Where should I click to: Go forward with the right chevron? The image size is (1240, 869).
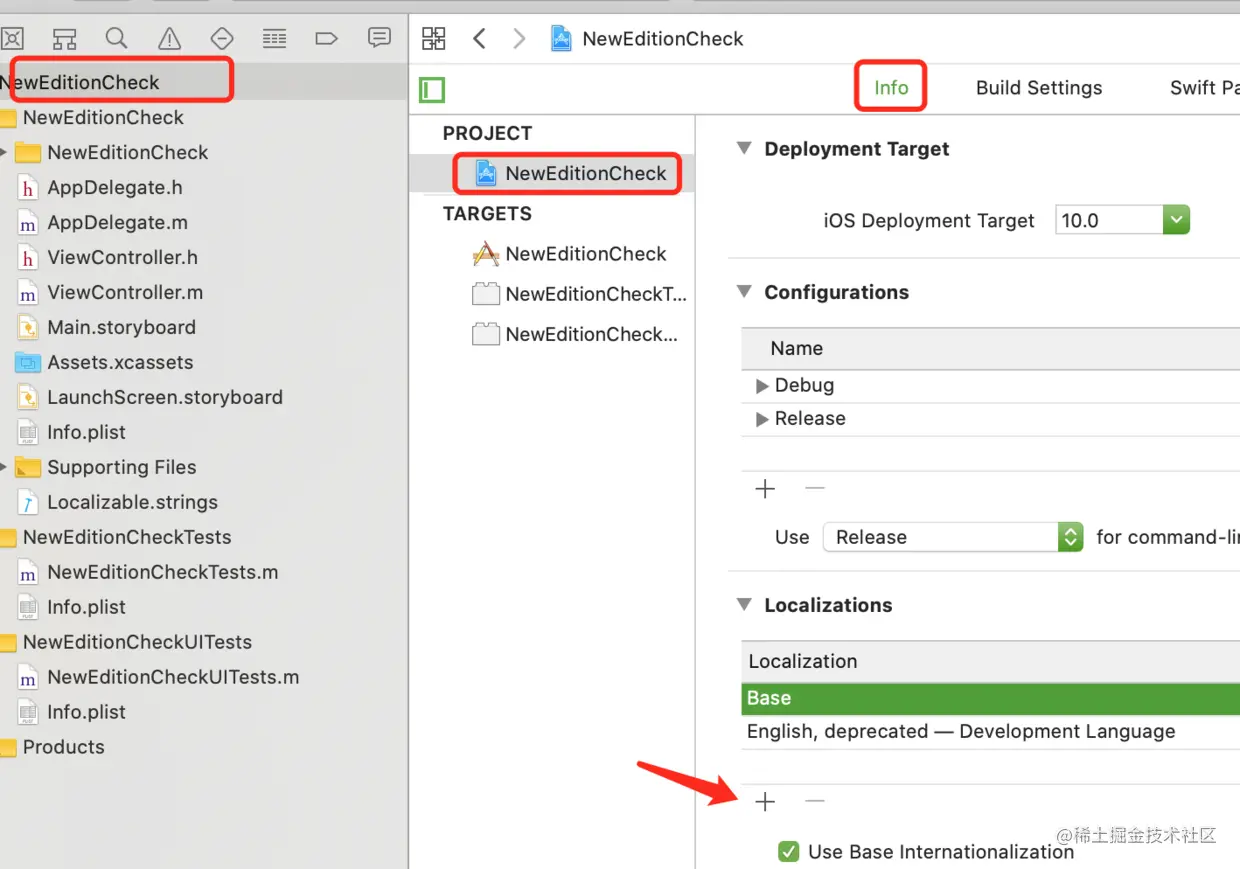tap(519, 39)
